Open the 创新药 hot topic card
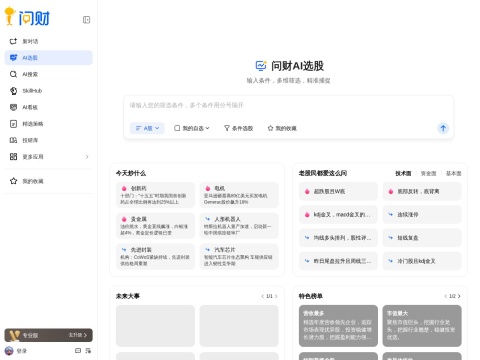The width and height of the screenshot is (480, 360). pyautogui.click(x=155, y=195)
